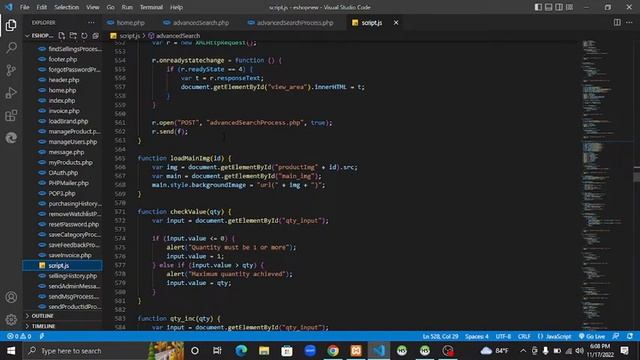Toggle the bottom panel layout icon
Viewport: 640px width, 360px height.
549,7
